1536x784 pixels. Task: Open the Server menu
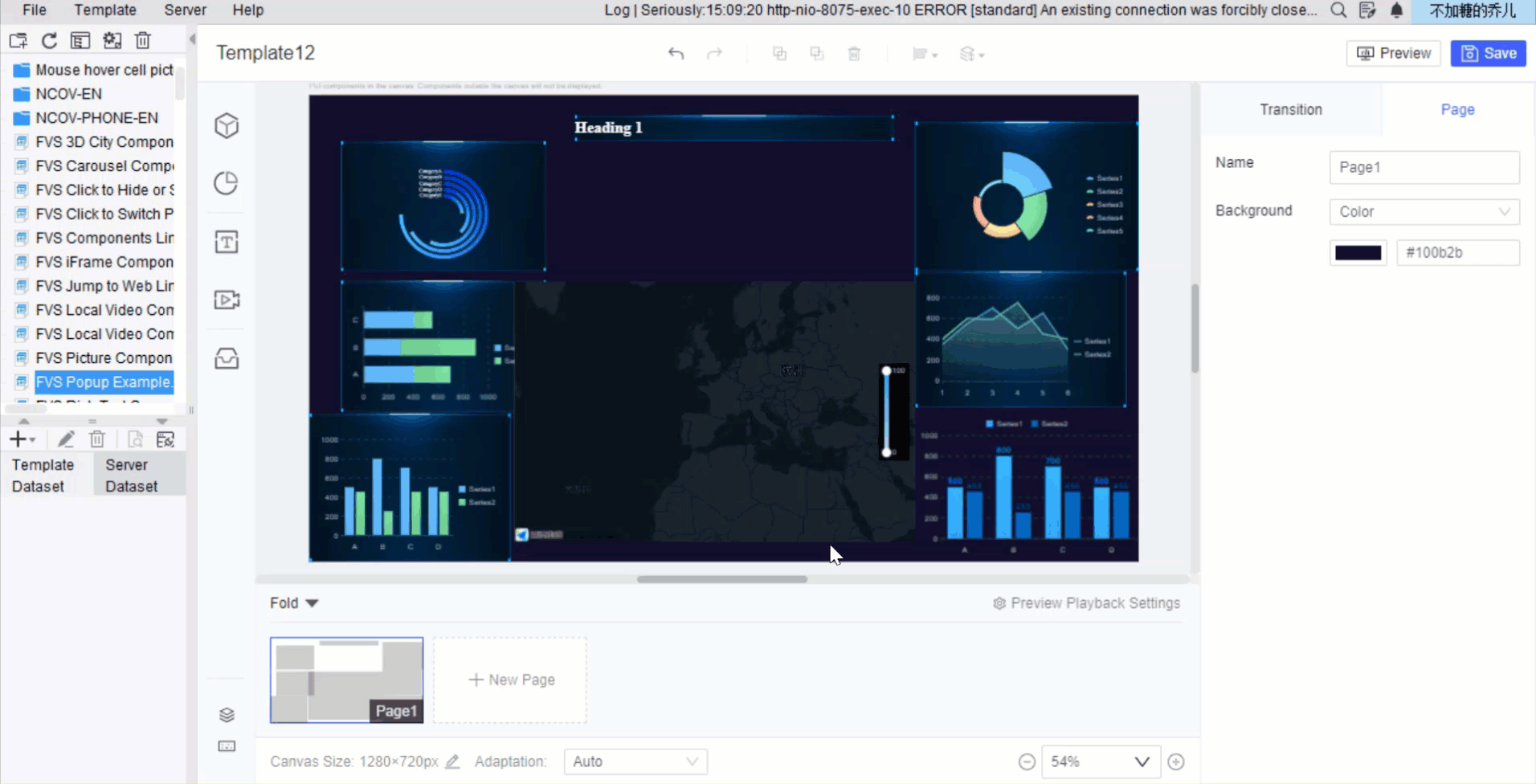click(185, 10)
